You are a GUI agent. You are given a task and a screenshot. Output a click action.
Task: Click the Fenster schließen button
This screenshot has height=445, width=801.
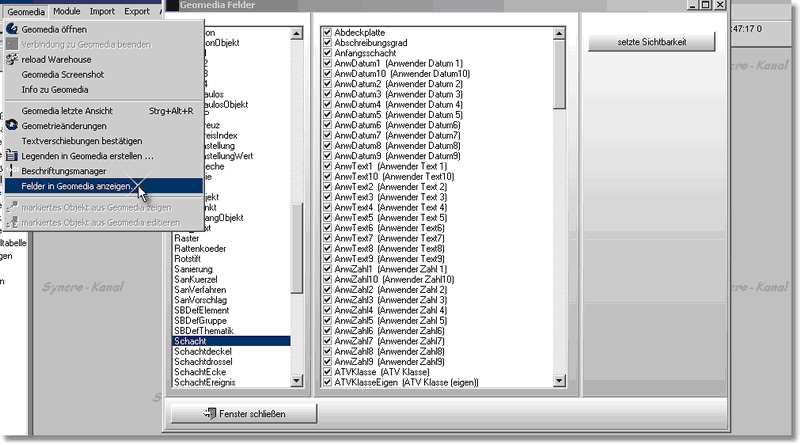[x=245, y=412]
